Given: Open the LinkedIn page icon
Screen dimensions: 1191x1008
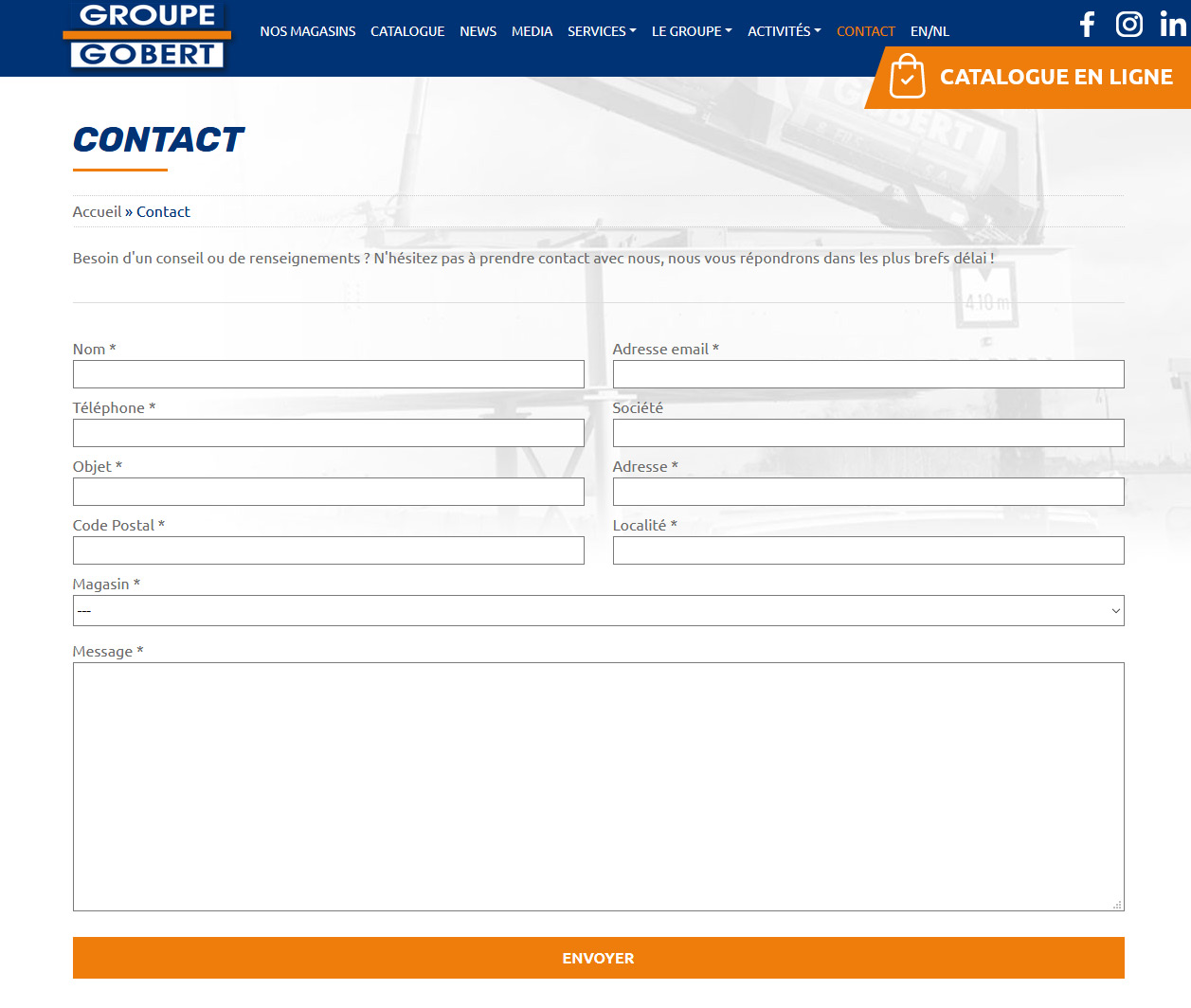Looking at the screenshot, I should [x=1173, y=24].
